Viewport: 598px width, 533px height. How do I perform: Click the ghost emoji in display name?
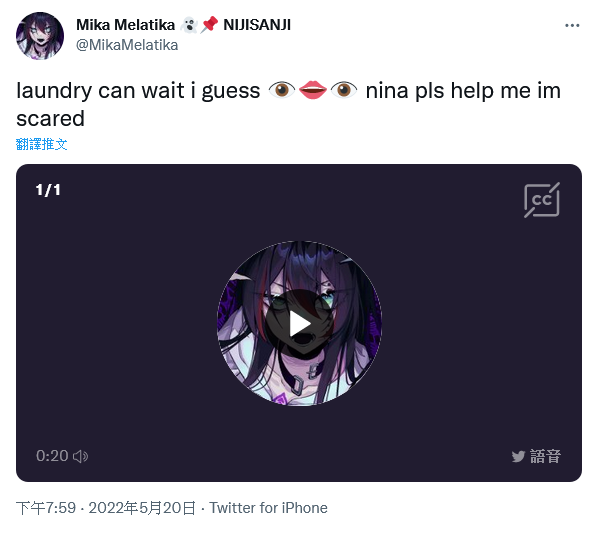tap(189, 25)
